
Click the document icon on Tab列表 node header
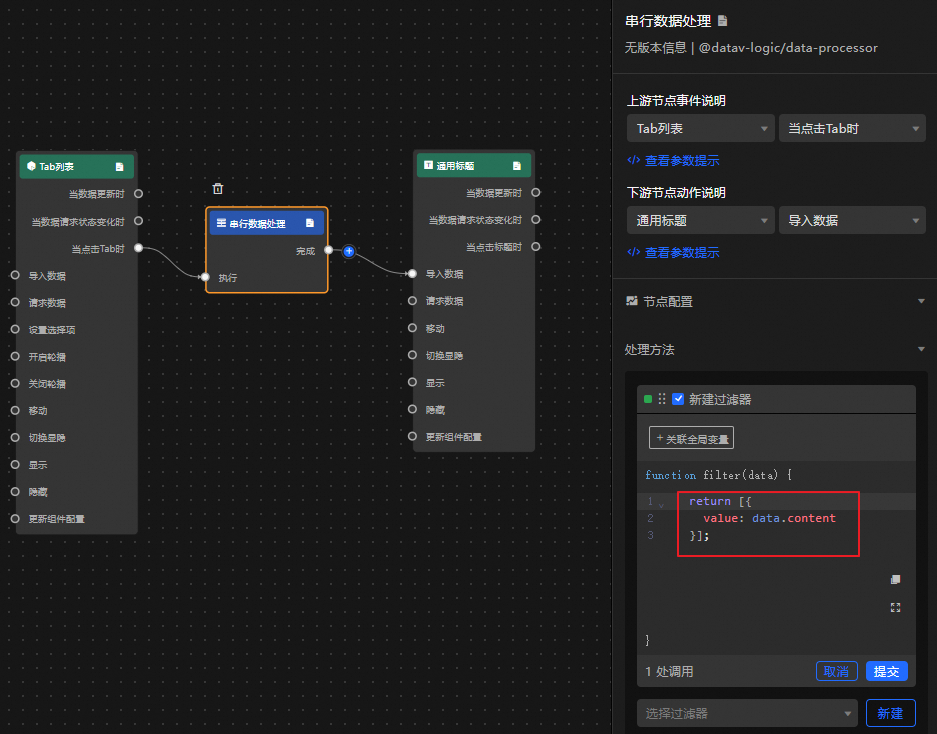[x=120, y=167]
